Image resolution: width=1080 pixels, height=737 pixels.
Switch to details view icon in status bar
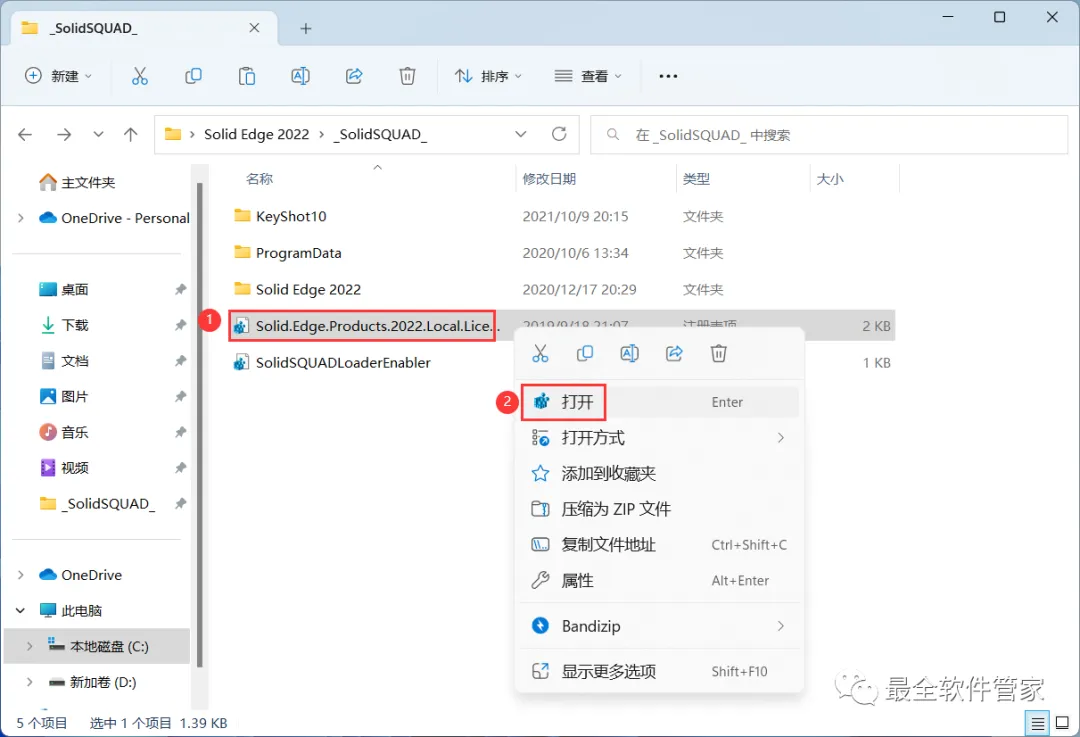click(x=1037, y=723)
